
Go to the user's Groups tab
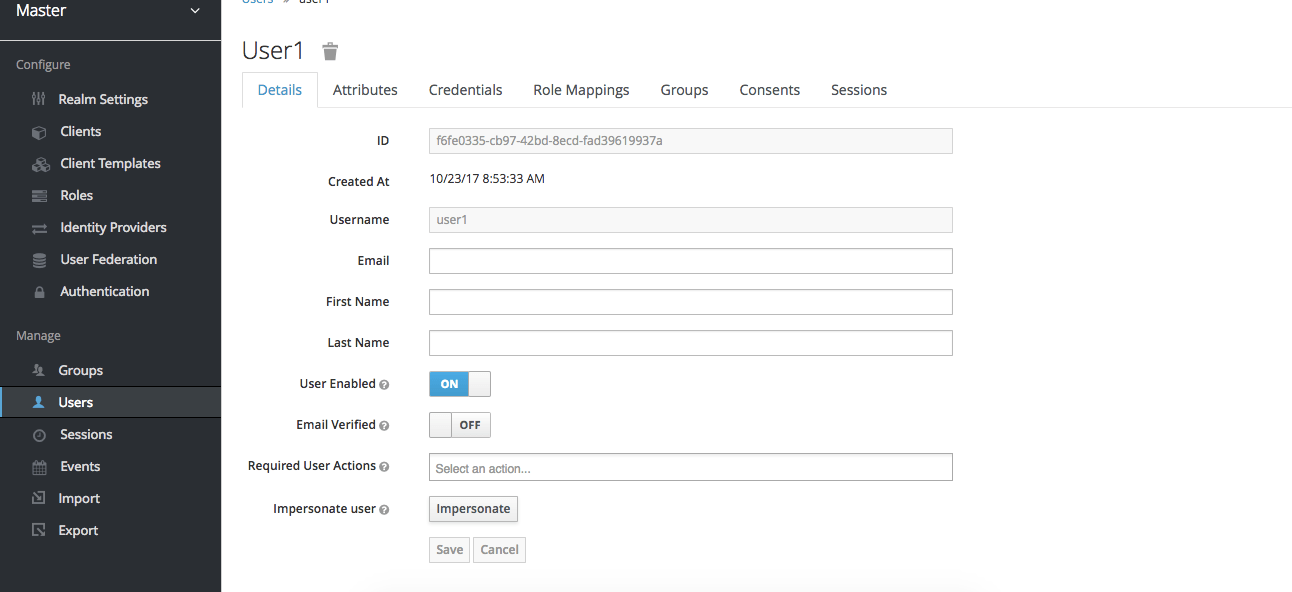(685, 90)
